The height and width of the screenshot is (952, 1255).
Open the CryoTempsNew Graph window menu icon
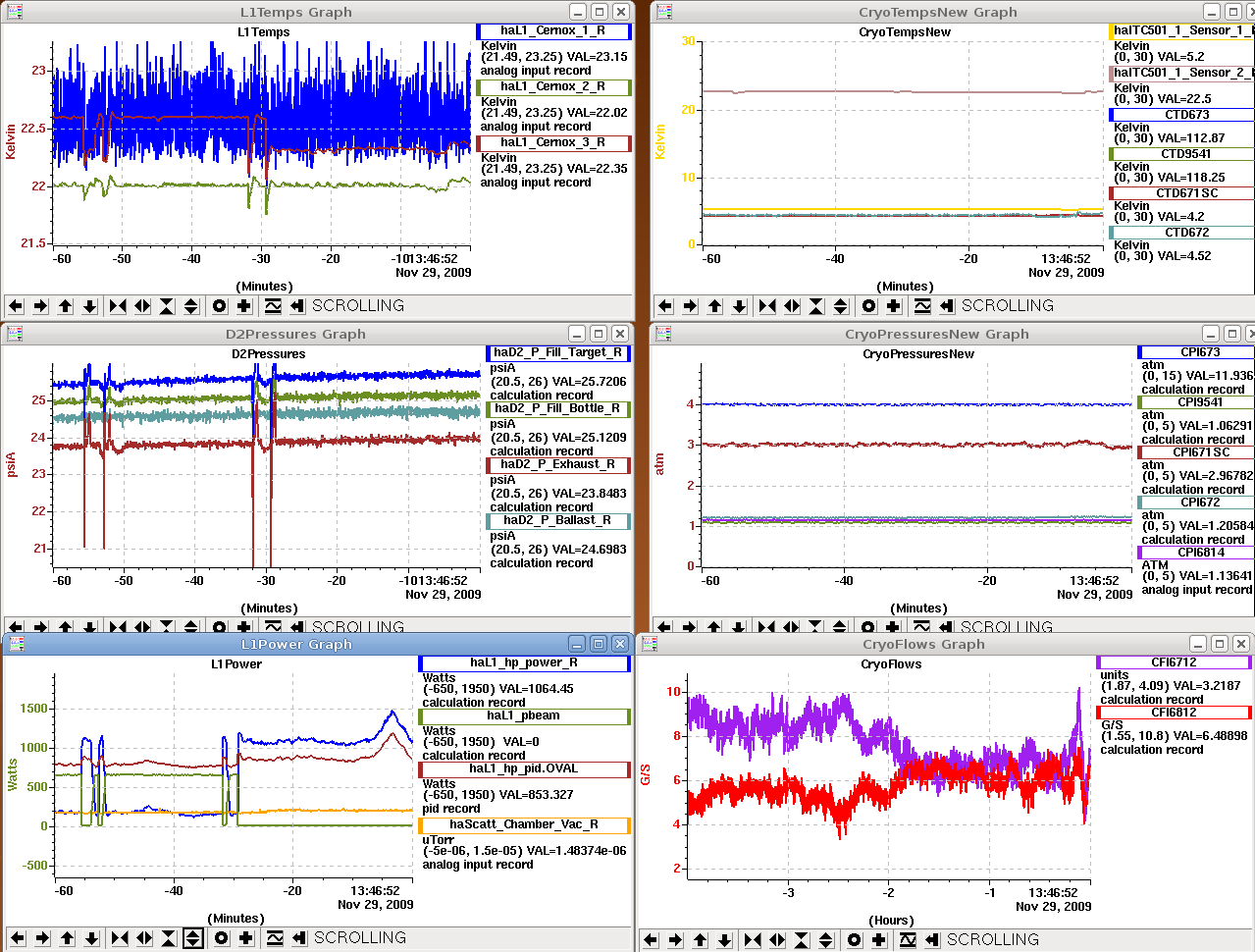point(664,12)
